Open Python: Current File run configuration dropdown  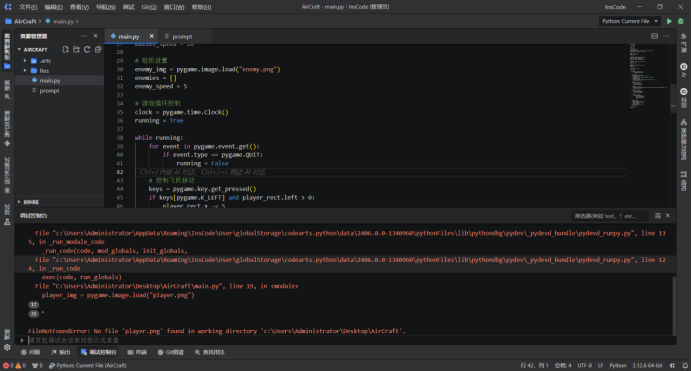tap(630, 21)
